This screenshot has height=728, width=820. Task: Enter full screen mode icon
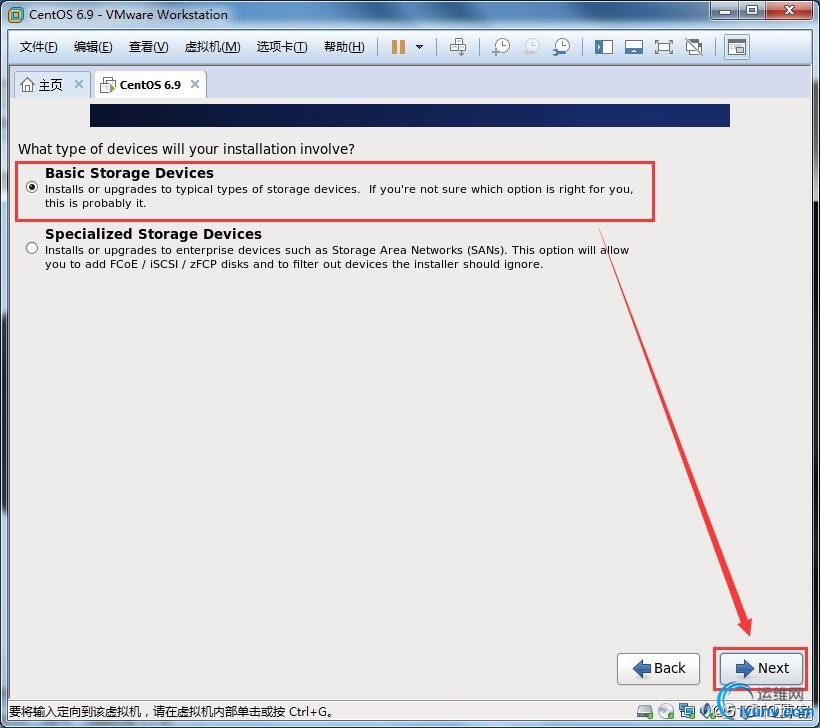point(664,47)
